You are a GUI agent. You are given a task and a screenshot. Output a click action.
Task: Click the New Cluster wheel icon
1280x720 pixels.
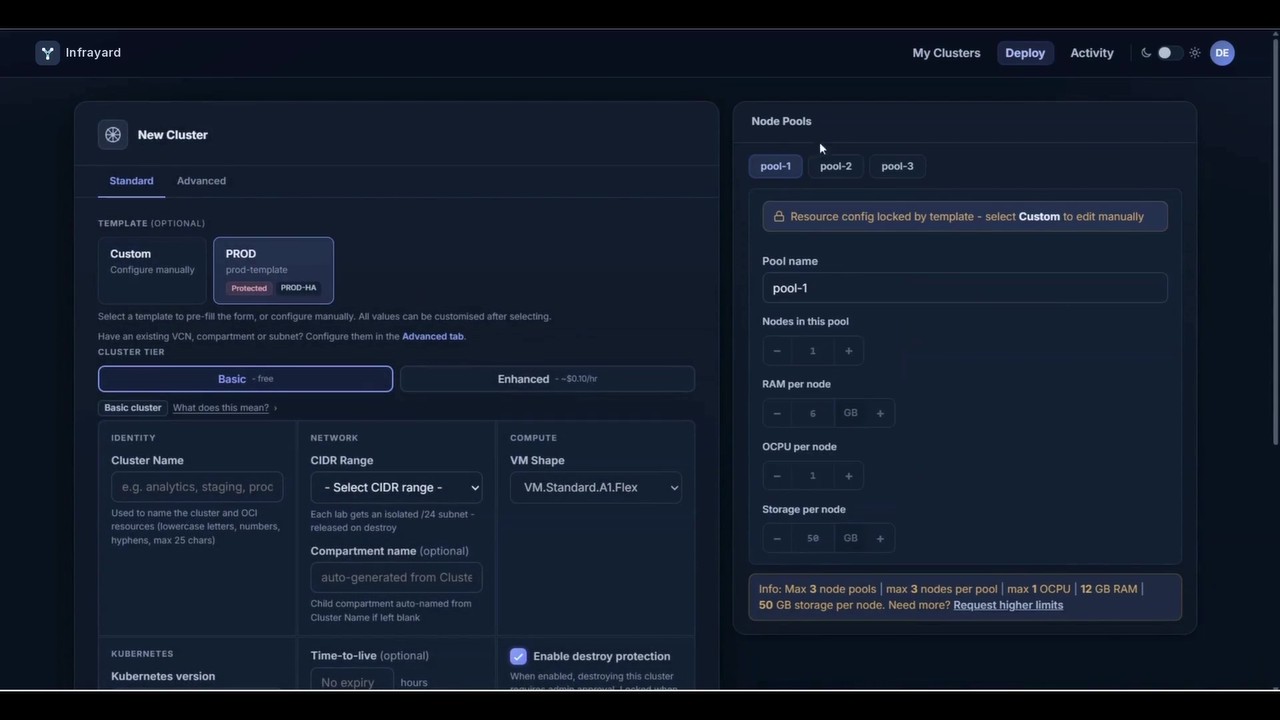[113, 135]
